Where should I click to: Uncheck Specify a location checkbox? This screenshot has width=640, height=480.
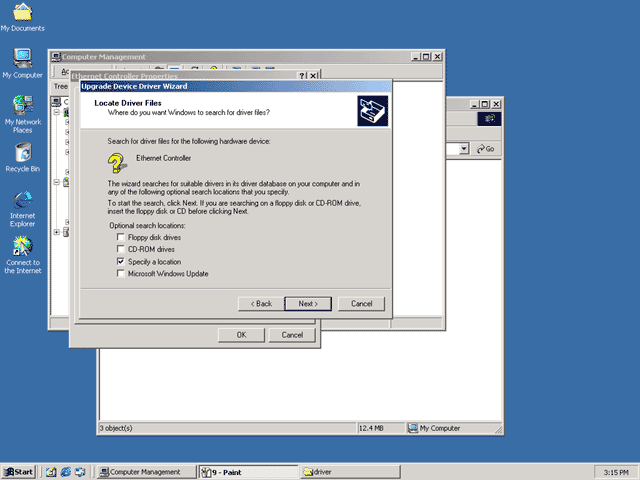pos(120,261)
